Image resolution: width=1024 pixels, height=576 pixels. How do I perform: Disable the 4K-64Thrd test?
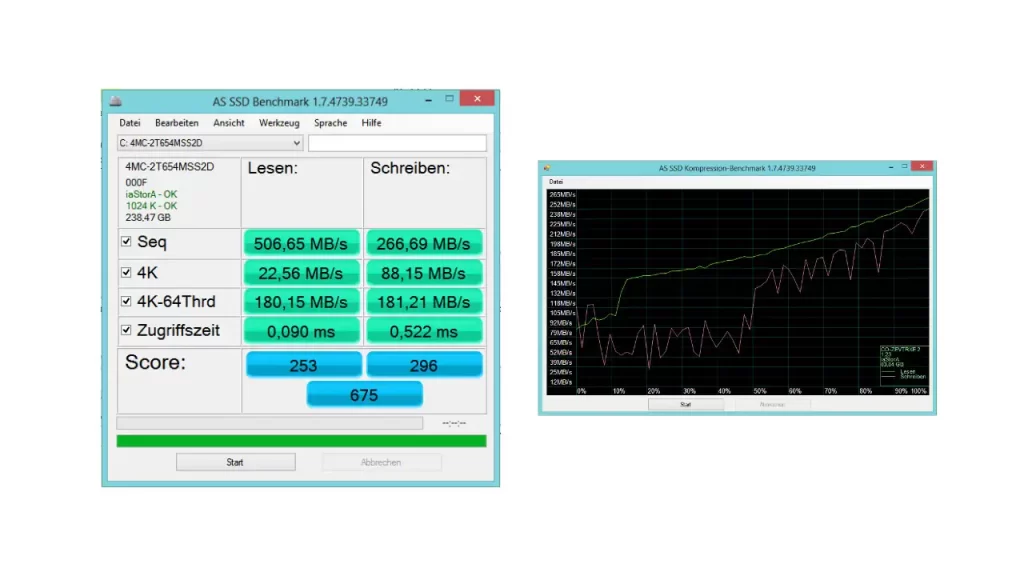[x=126, y=300]
